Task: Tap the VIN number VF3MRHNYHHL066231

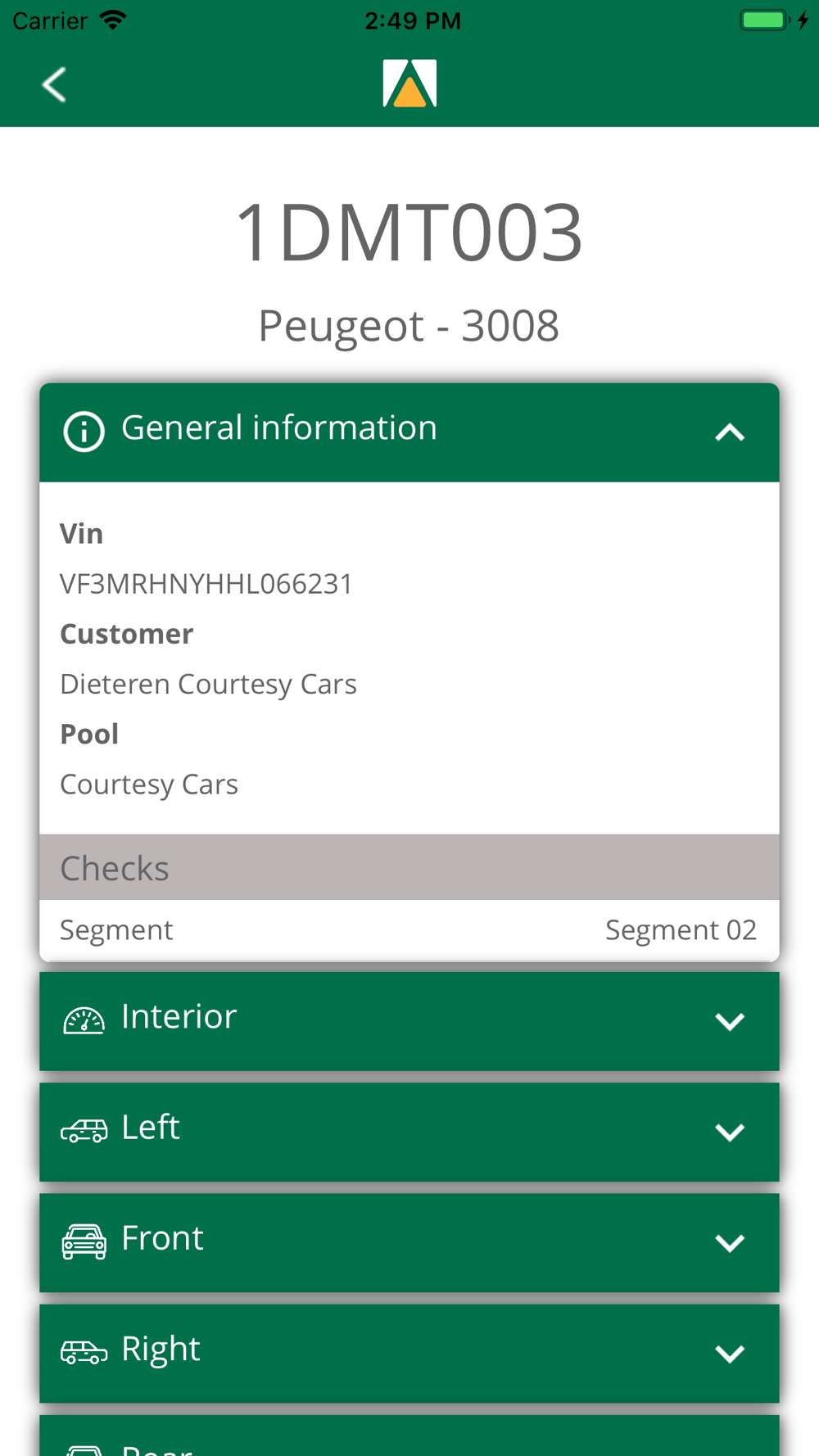Action: [206, 584]
